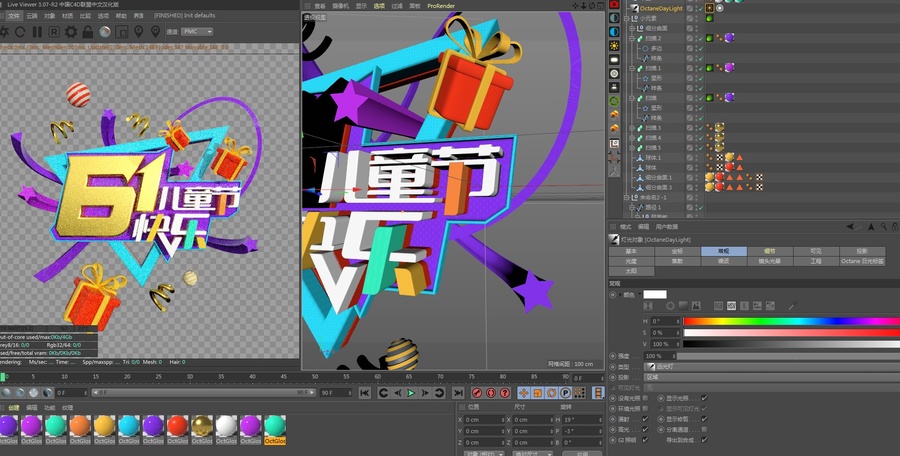The width and height of the screenshot is (900, 456).
Task: Open Live Viewer 材质 menu
Action: click(x=67, y=16)
